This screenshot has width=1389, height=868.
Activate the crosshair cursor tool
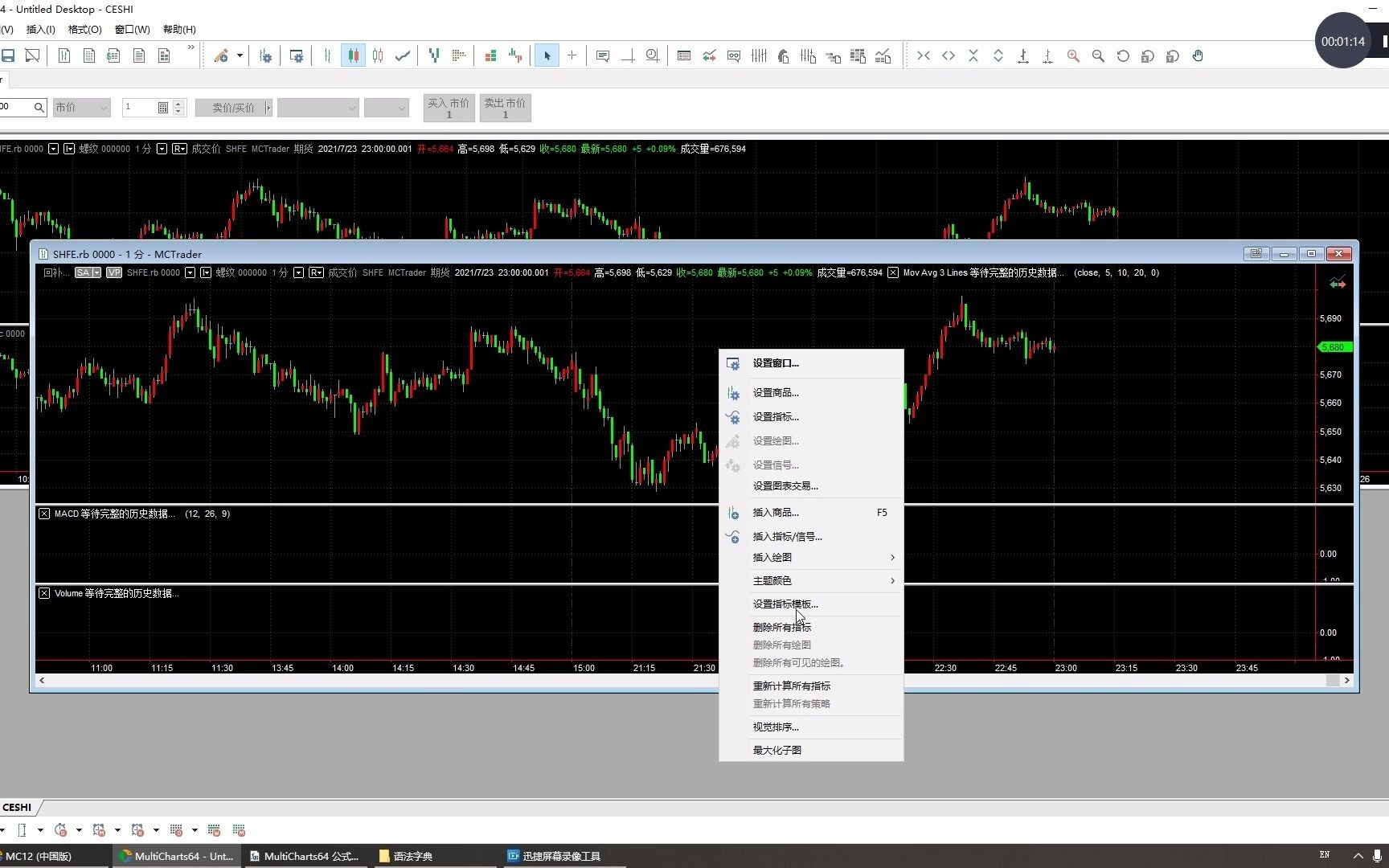coord(572,56)
